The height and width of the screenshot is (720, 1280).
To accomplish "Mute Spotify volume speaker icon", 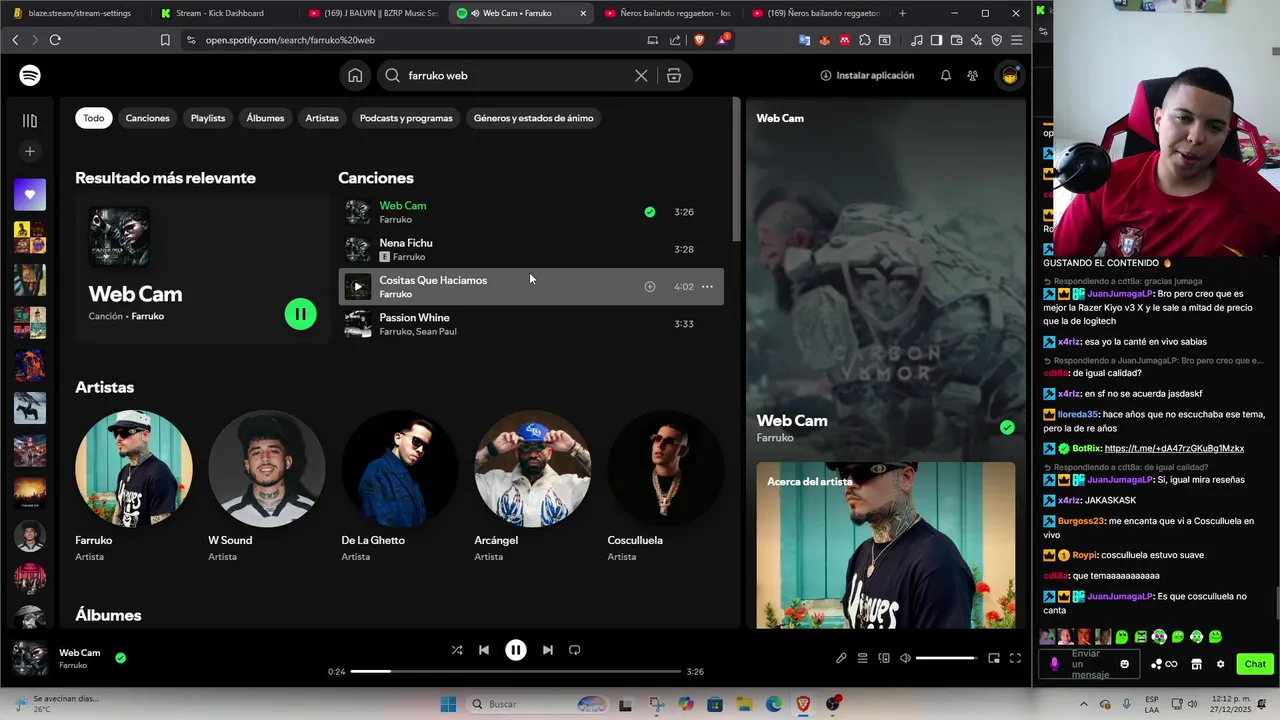I will coord(905,658).
